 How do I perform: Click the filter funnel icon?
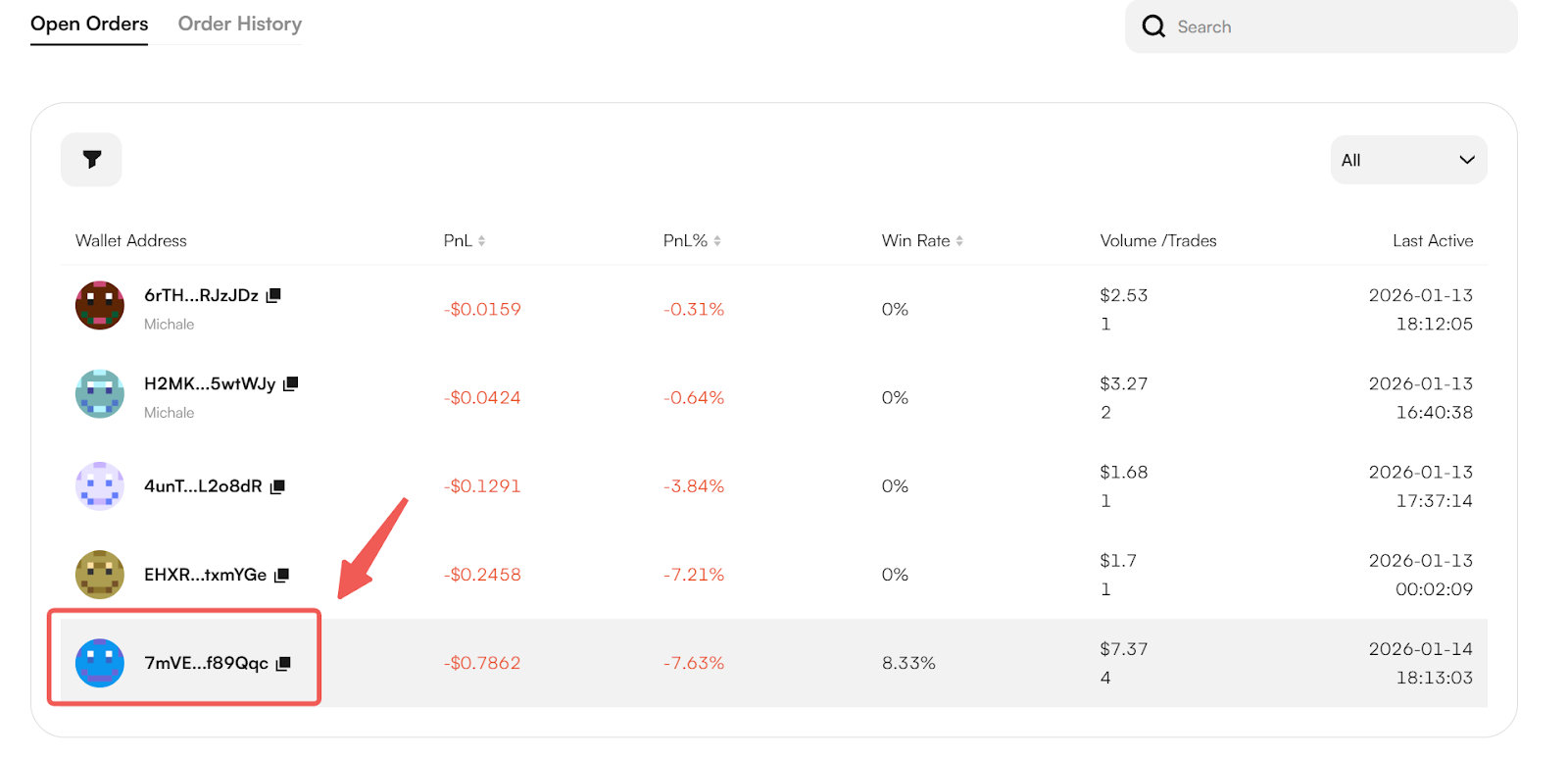pos(91,159)
